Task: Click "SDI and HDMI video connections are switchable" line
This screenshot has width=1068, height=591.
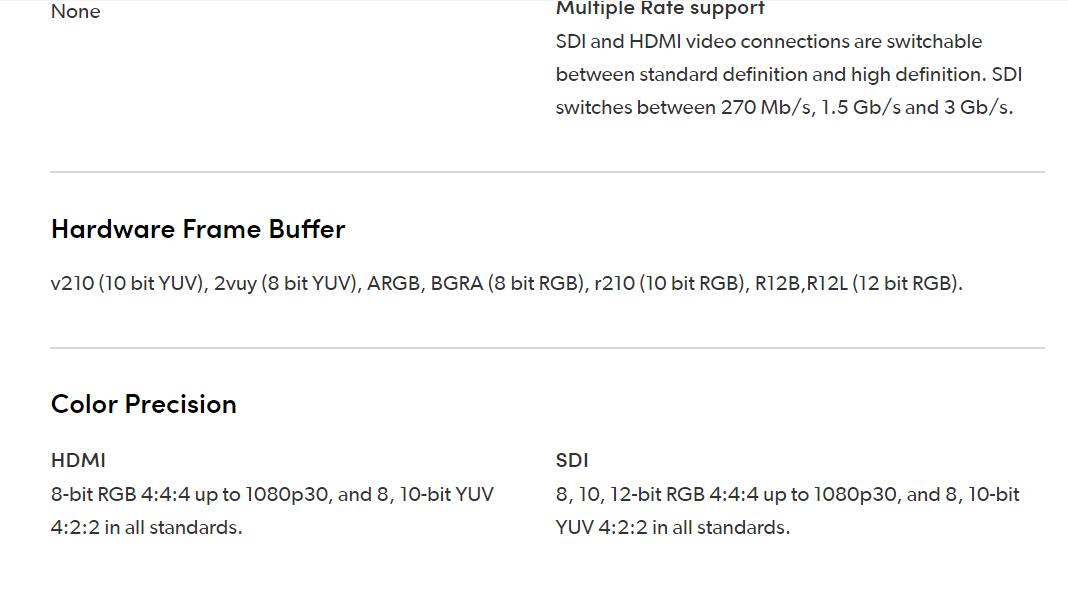Action: tap(768, 41)
